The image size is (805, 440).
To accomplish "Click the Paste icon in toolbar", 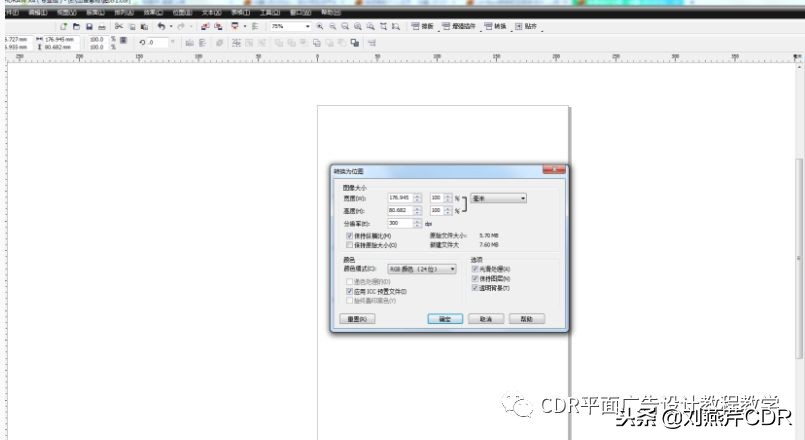I will click(144, 26).
